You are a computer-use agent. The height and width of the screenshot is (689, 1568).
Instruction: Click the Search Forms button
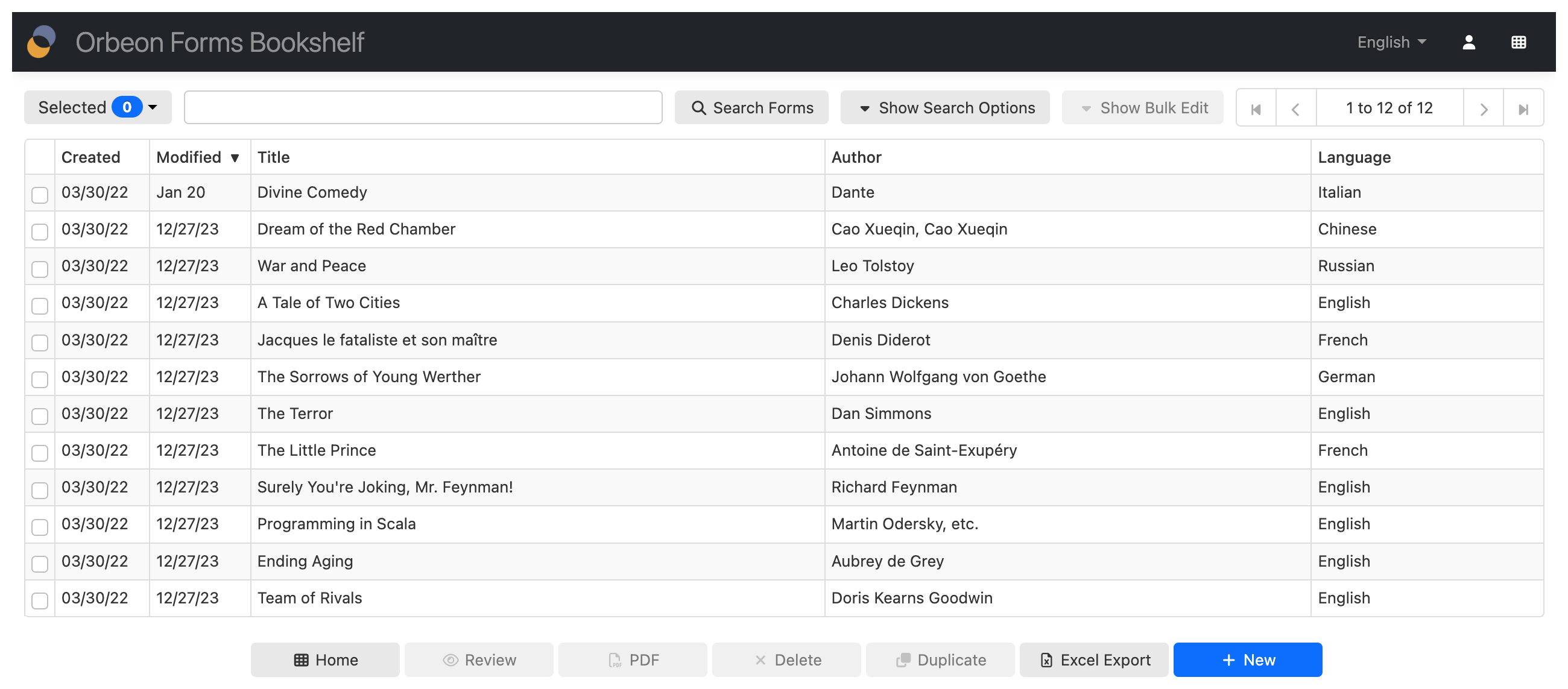point(751,108)
